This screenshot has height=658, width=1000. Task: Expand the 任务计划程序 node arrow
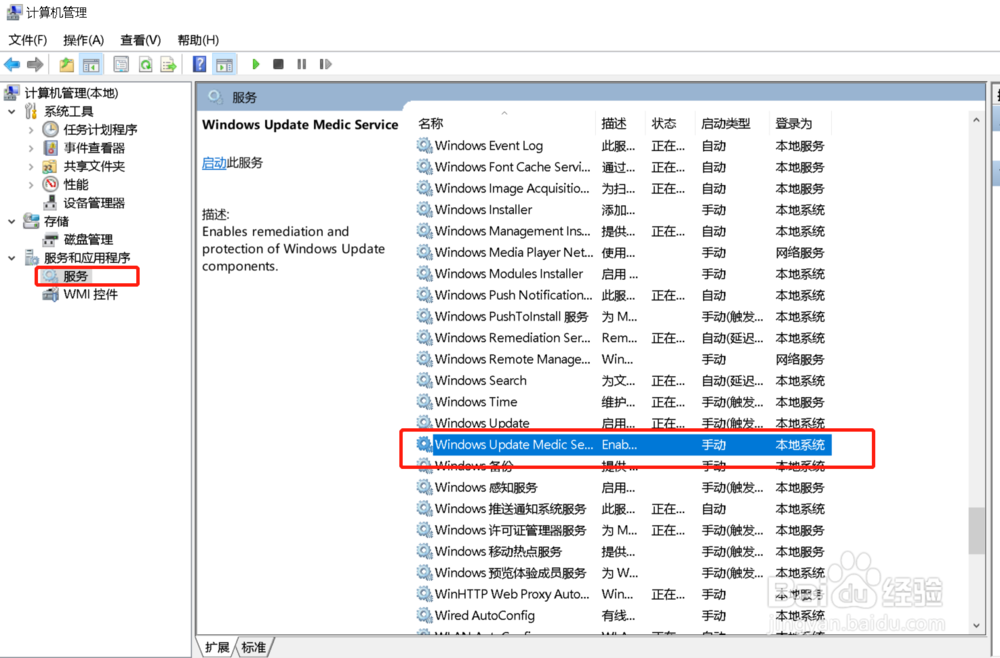tap(31, 130)
